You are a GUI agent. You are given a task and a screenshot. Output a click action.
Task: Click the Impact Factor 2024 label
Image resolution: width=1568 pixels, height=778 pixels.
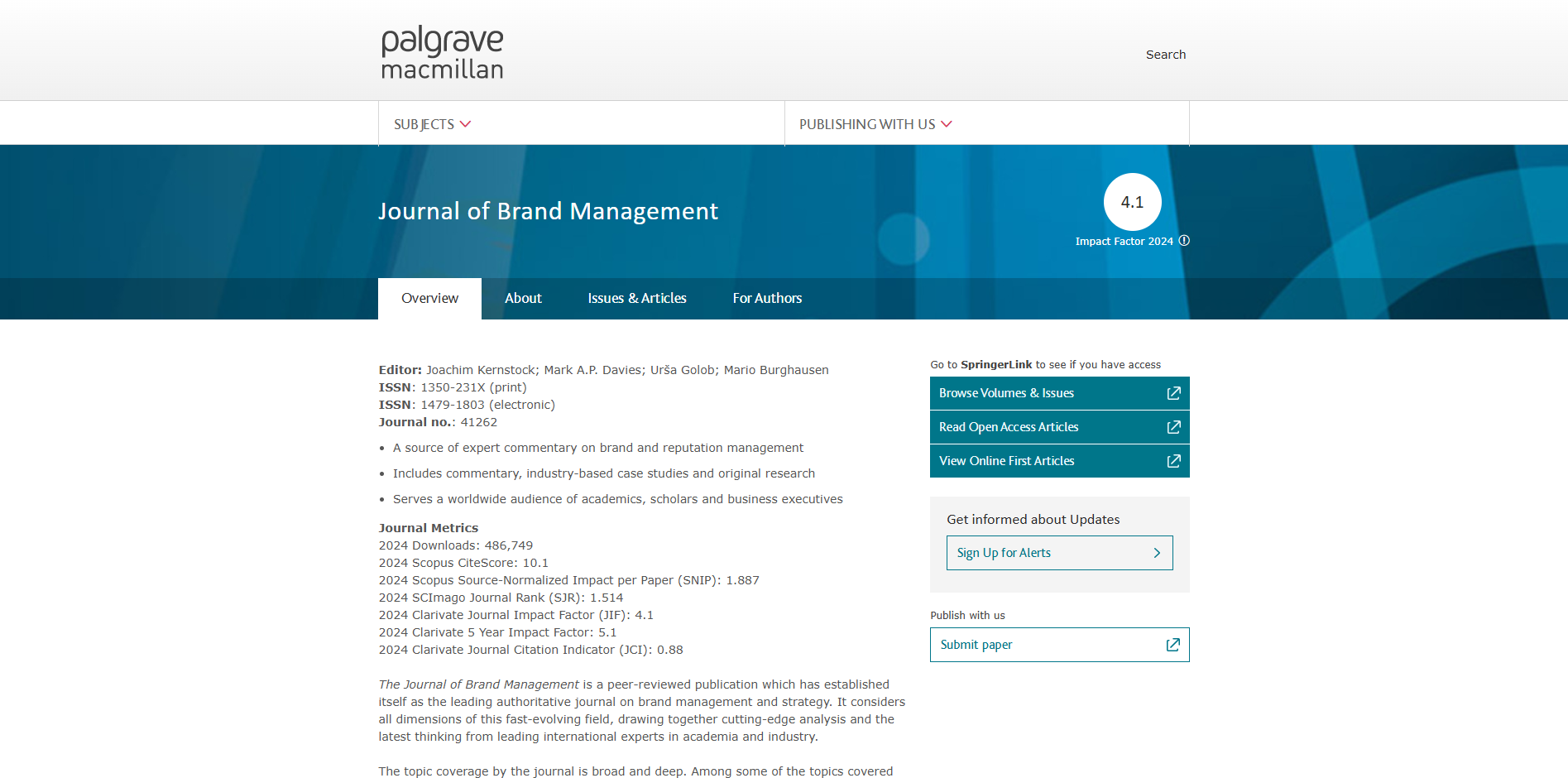coord(1124,242)
